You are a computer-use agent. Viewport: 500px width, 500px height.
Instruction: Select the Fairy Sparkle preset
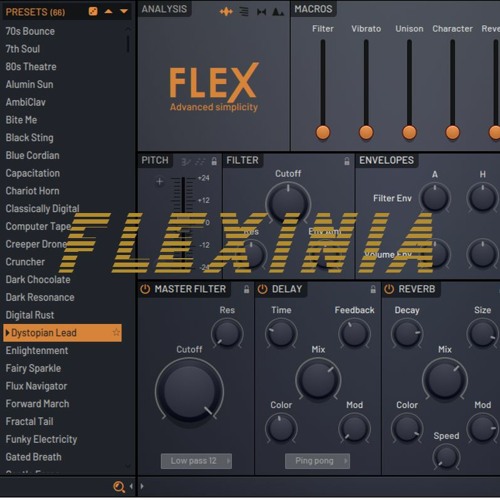tap(33, 368)
